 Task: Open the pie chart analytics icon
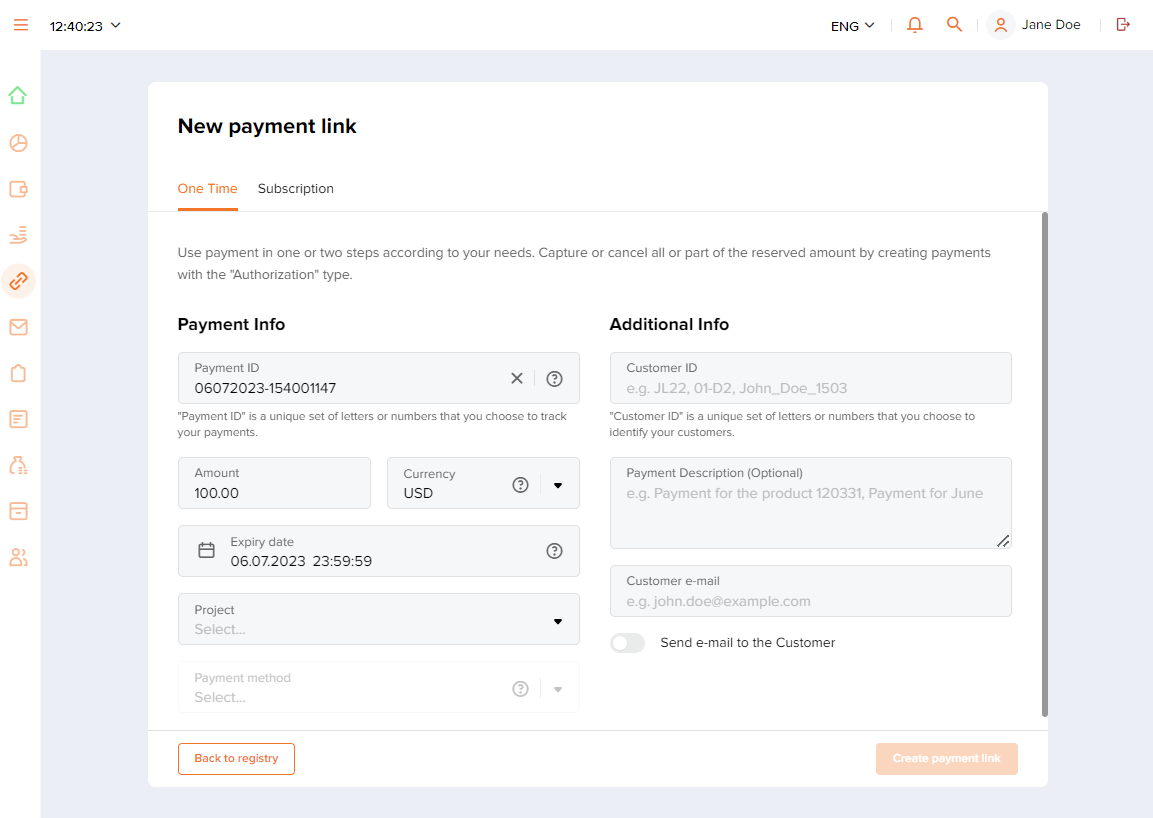18,143
